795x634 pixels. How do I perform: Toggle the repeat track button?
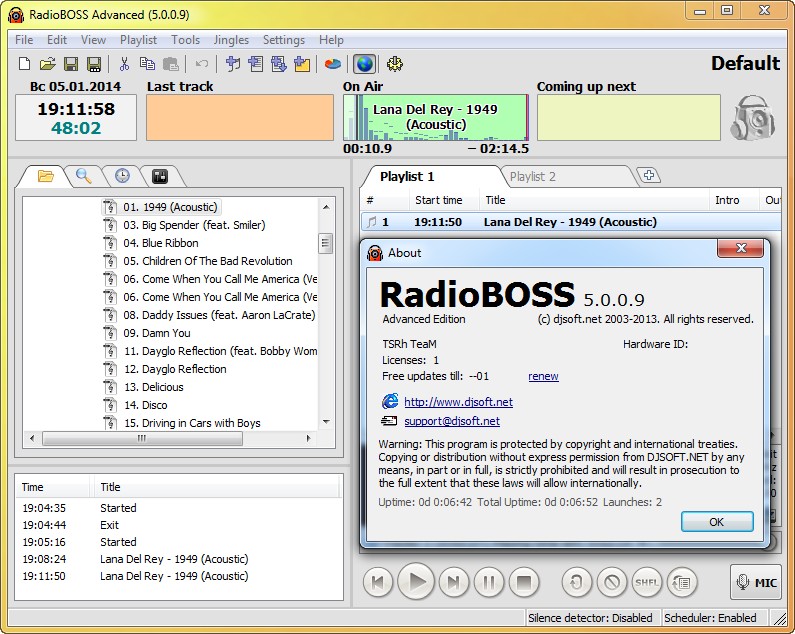577,581
